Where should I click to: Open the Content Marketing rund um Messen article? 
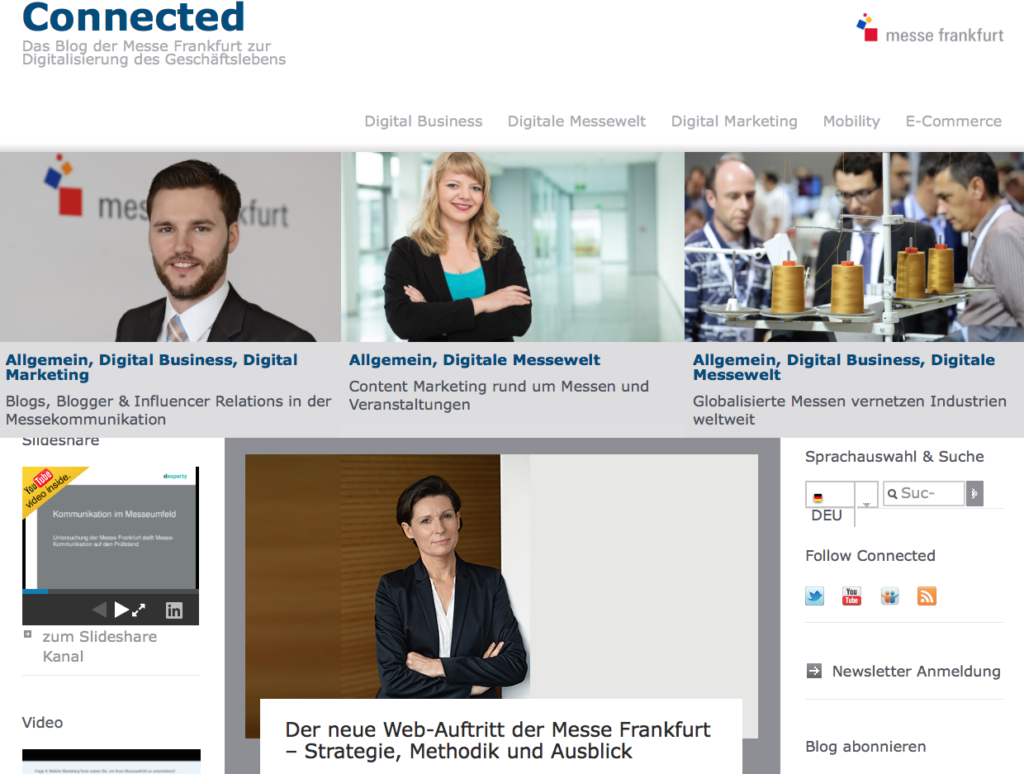point(498,395)
